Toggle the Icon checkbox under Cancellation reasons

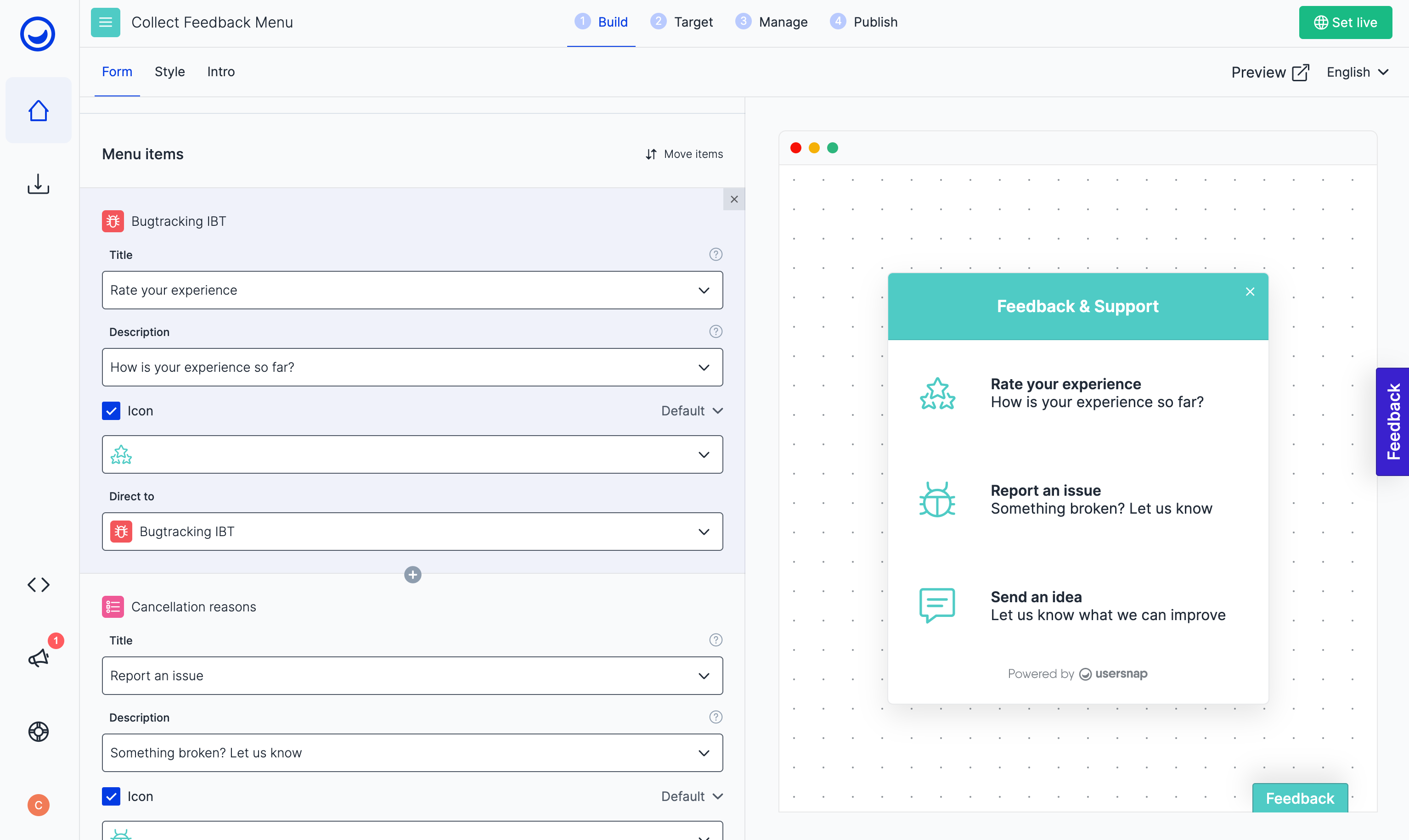tap(111, 796)
